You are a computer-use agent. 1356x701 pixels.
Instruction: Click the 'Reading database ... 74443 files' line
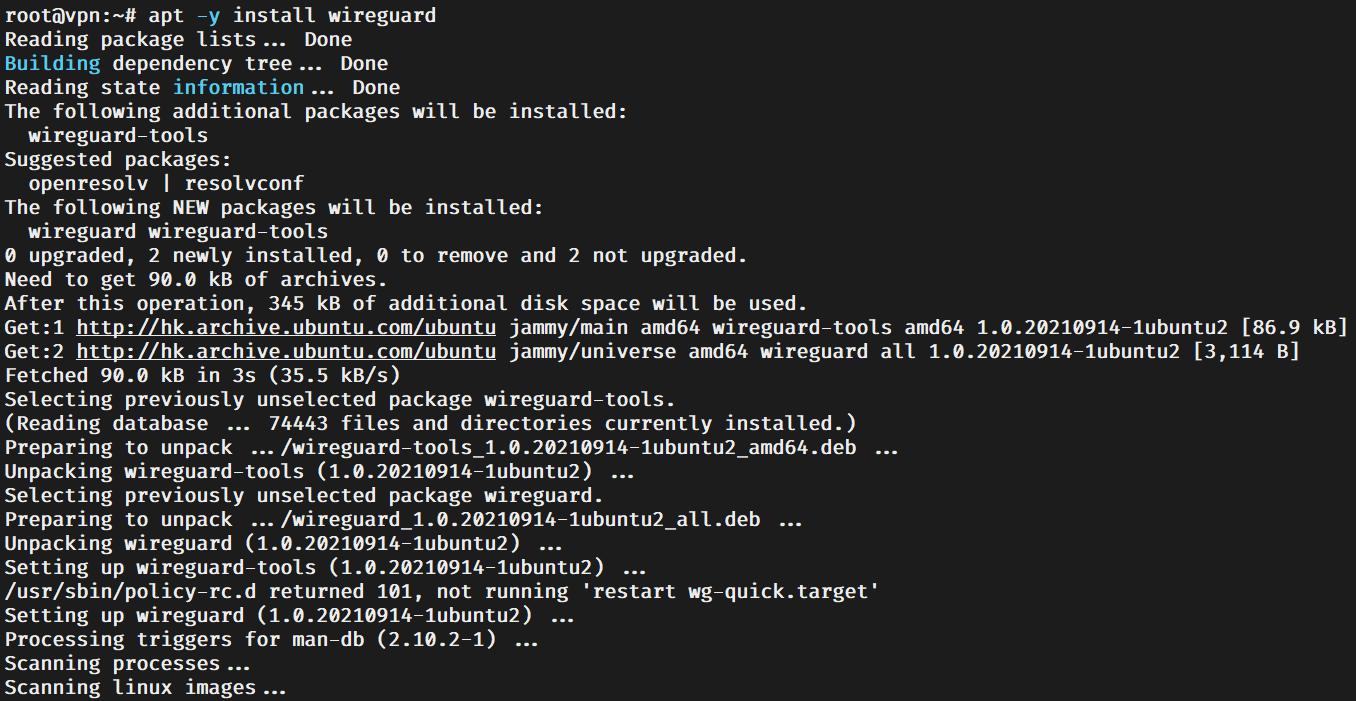pos(431,423)
